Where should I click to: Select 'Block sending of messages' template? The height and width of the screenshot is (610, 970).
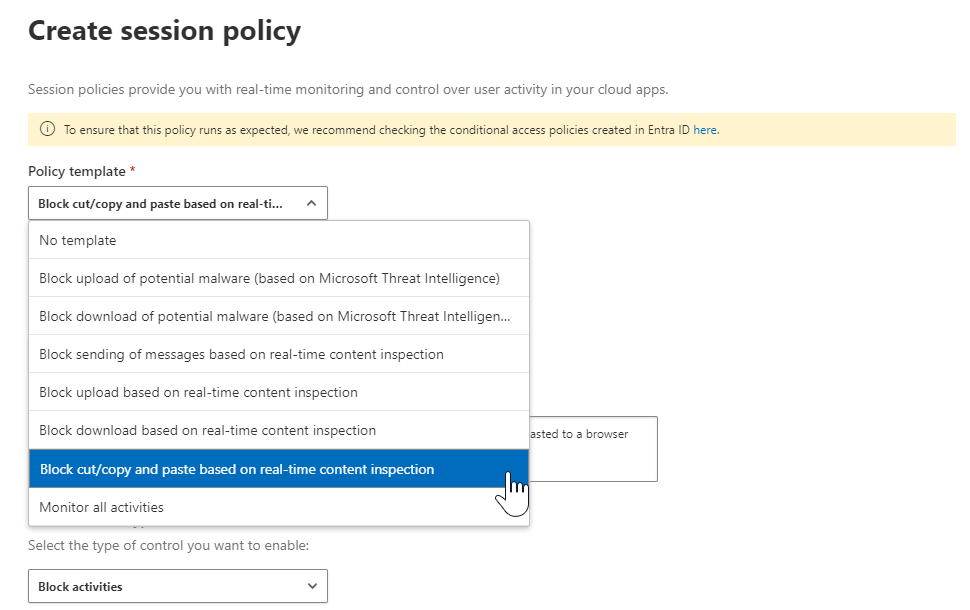coord(279,354)
